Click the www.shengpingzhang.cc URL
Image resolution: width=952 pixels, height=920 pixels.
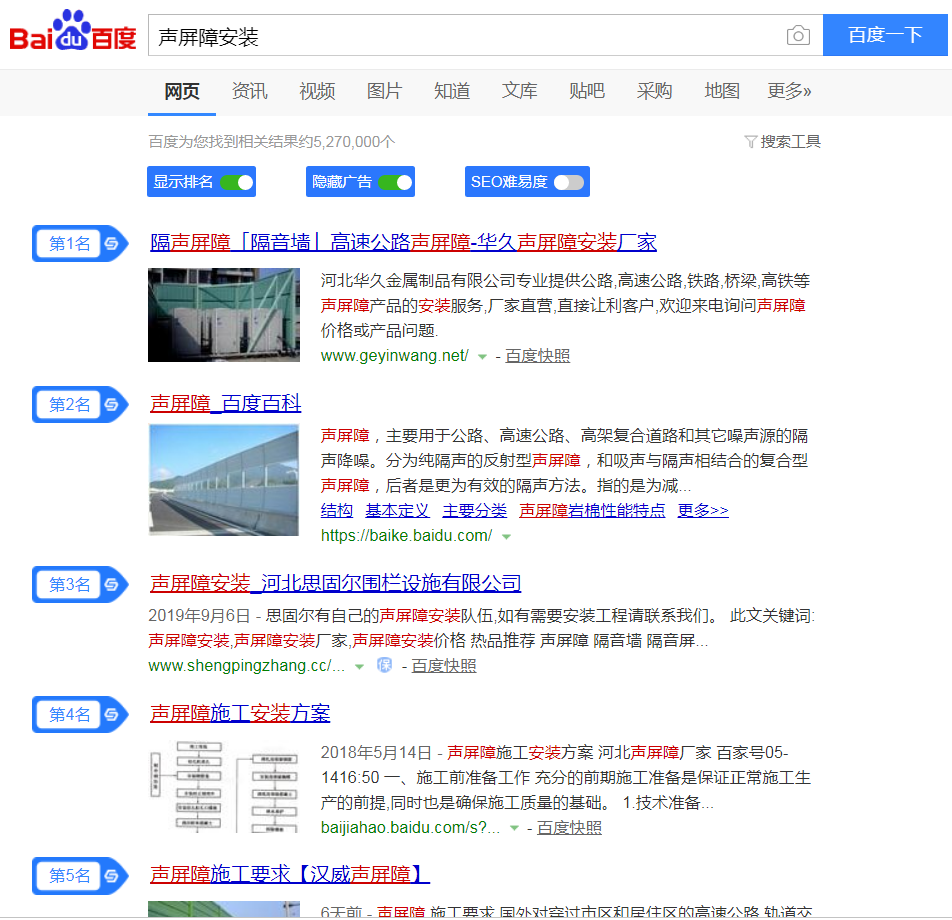(246, 666)
